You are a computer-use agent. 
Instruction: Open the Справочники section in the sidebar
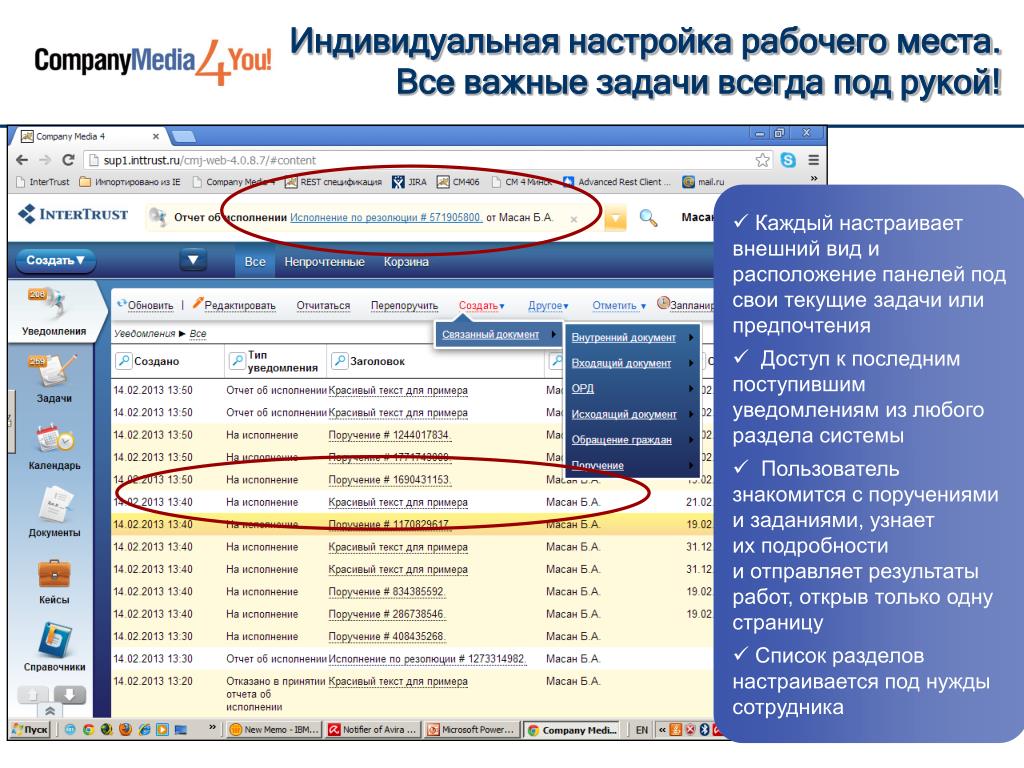coord(54,647)
